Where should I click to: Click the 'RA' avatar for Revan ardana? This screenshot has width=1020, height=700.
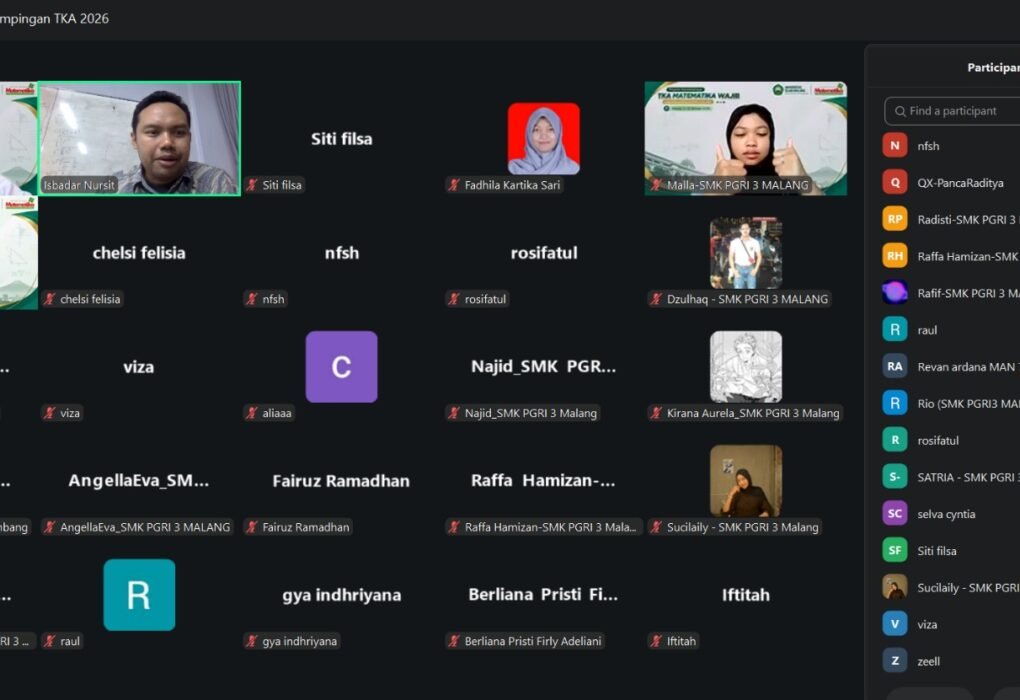click(895, 366)
